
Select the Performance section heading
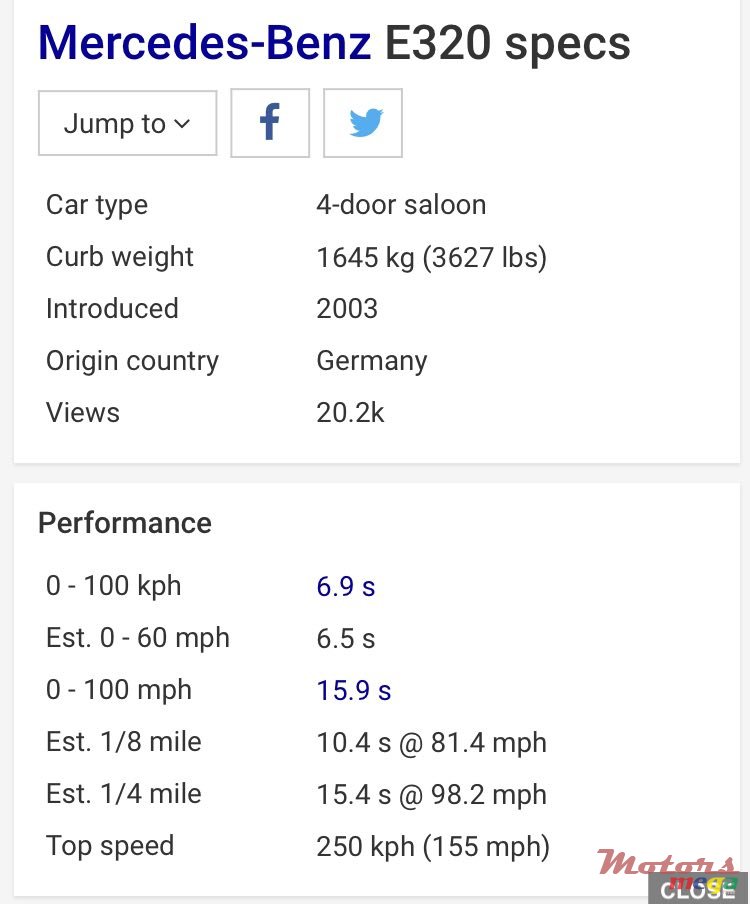point(125,523)
